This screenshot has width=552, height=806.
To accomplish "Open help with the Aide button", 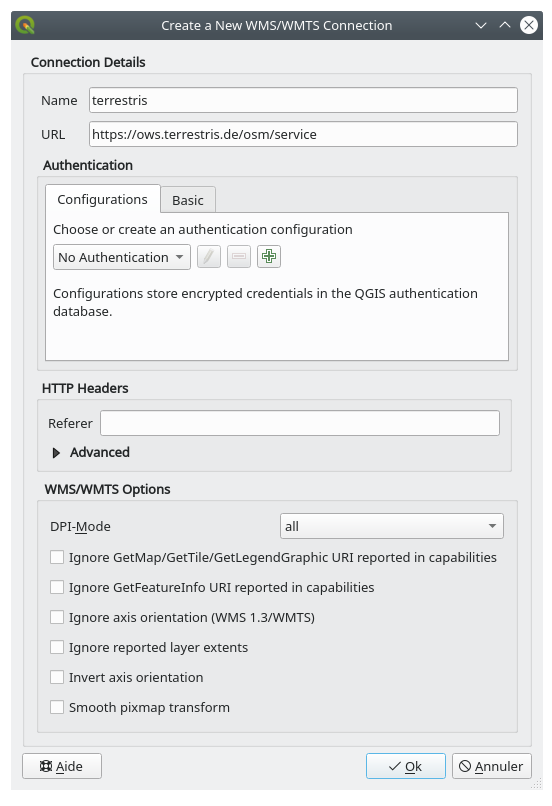I will point(62,766).
